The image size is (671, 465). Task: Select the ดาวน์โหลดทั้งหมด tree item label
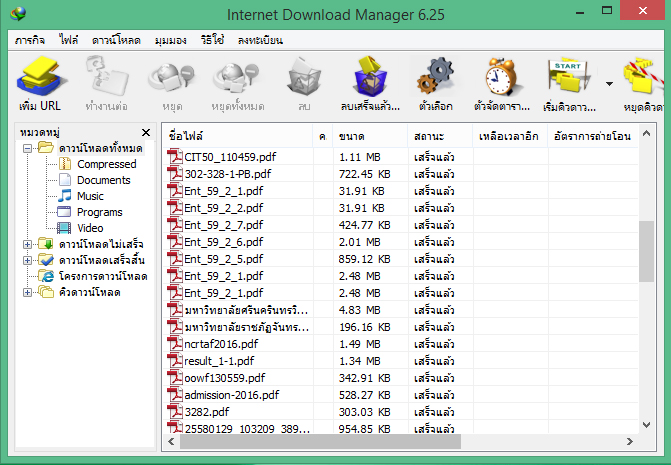101,148
